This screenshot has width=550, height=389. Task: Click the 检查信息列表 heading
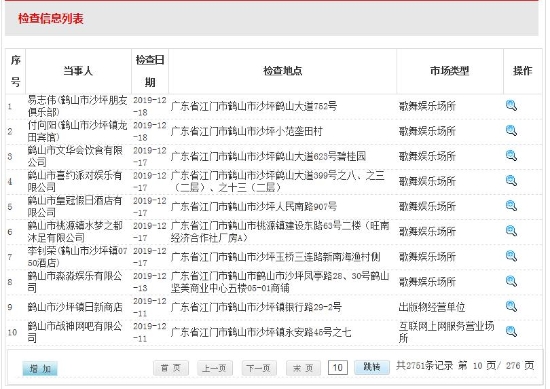coord(51,18)
